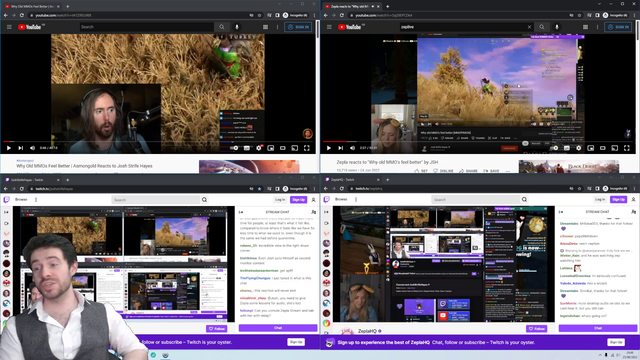This screenshot has height=360, width=640.
Task: Collapse stream chat in ZeplaHQ Twitch window
Action: point(561,212)
